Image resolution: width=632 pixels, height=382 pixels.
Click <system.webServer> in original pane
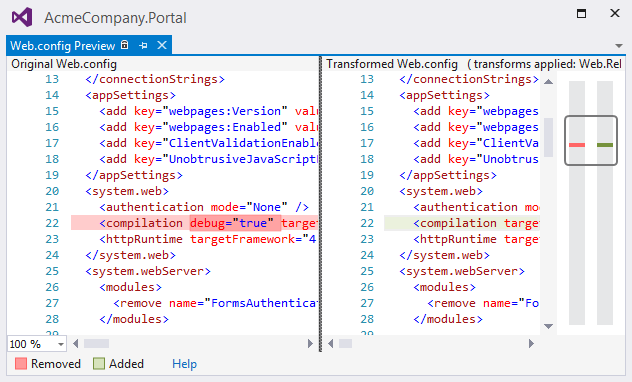pos(148,271)
